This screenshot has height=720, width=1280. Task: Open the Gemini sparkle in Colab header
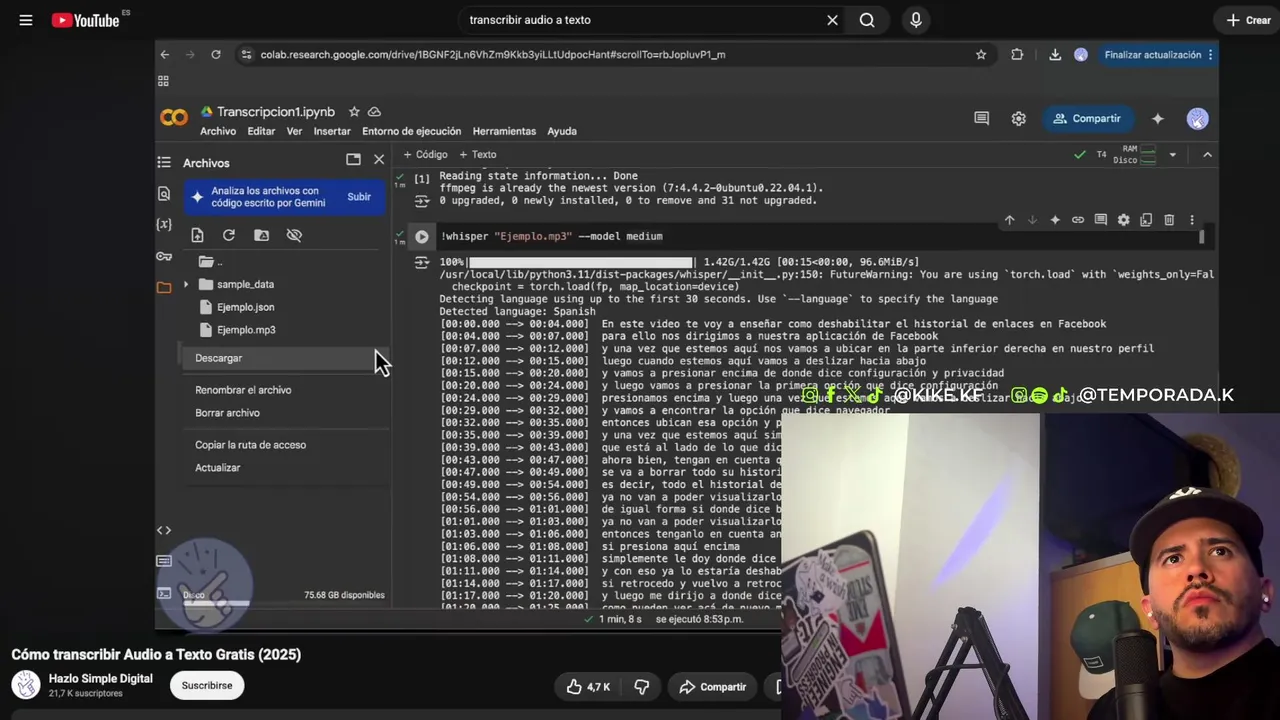[1158, 118]
